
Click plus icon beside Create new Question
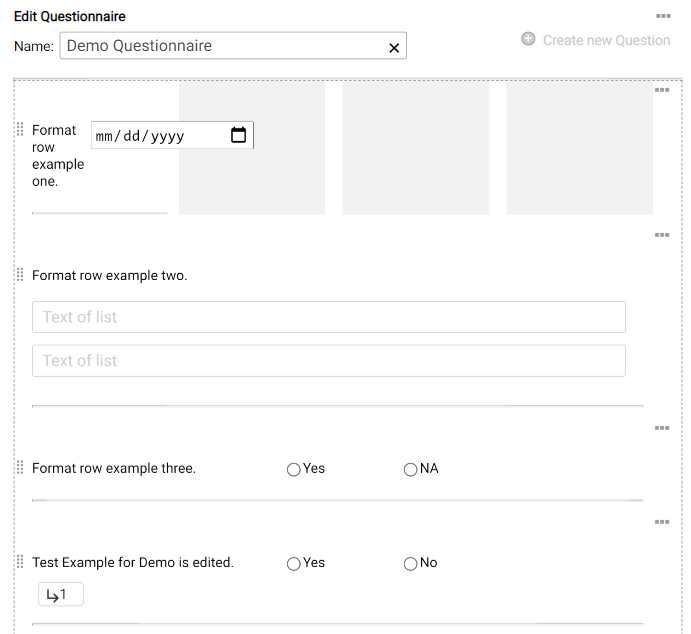[528, 40]
